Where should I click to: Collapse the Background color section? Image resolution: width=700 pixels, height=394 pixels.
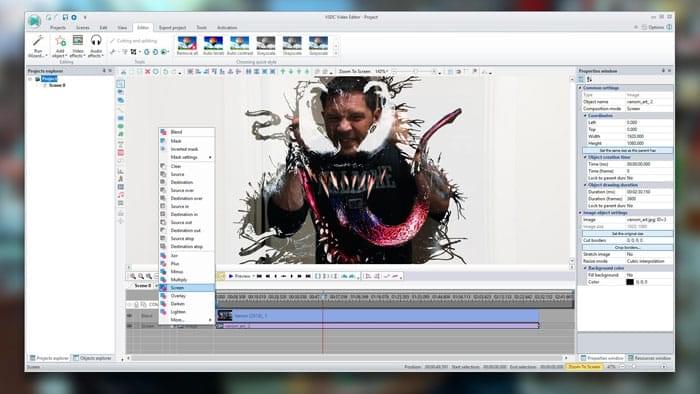pyautogui.click(x=585, y=268)
